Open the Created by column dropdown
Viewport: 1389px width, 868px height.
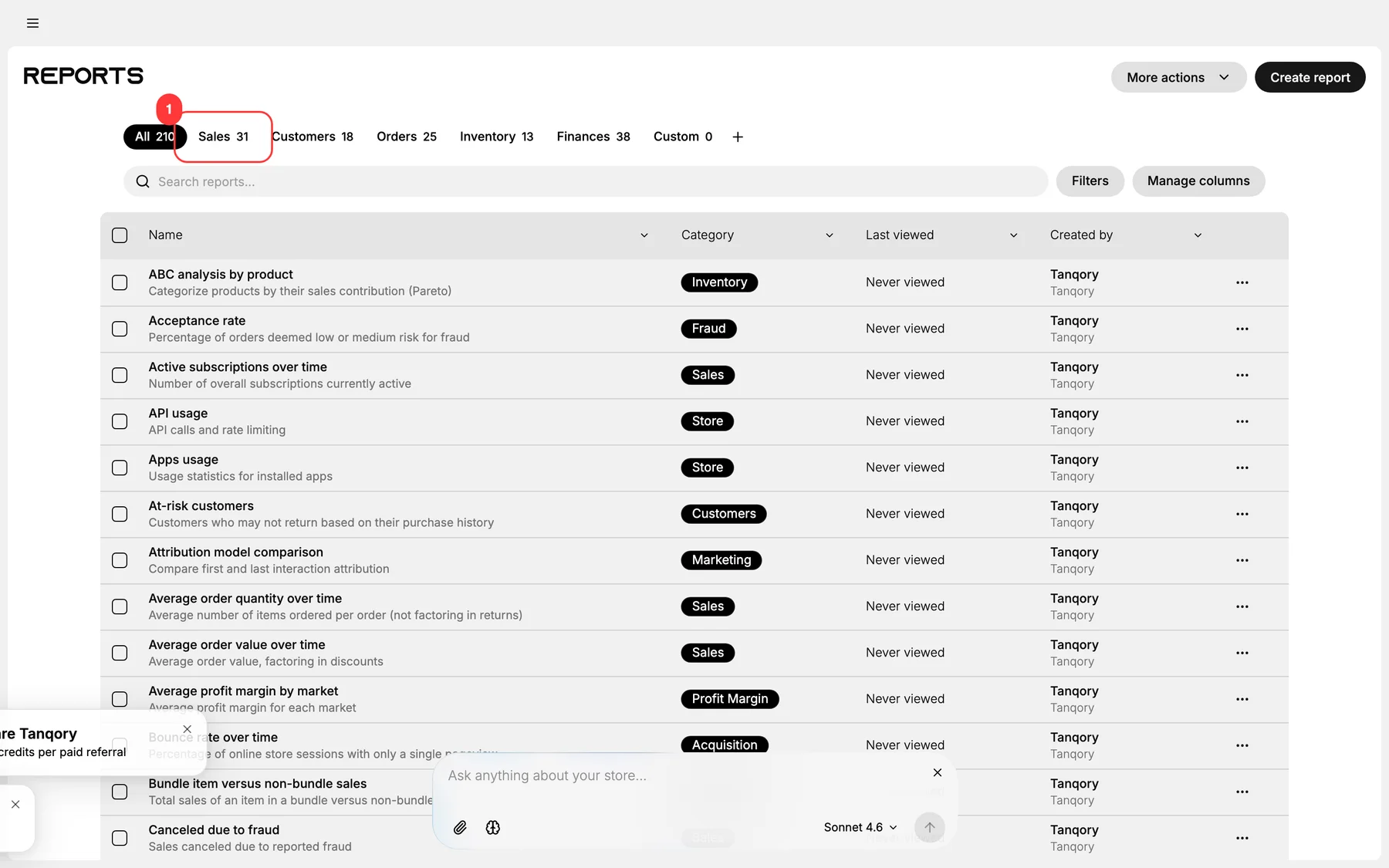[x=1198, y=235]
